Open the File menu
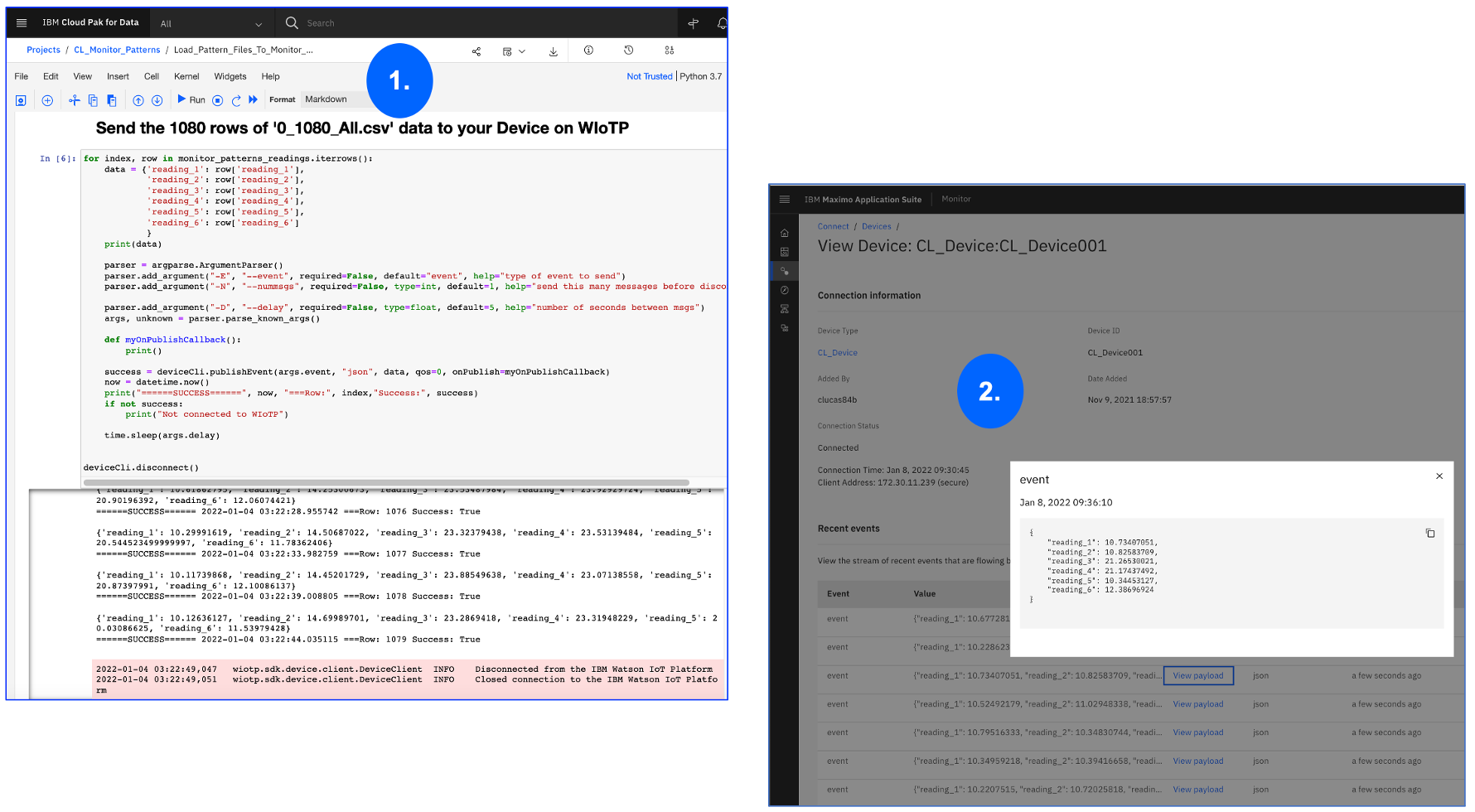1475x812 pixels. coord(22,76)
